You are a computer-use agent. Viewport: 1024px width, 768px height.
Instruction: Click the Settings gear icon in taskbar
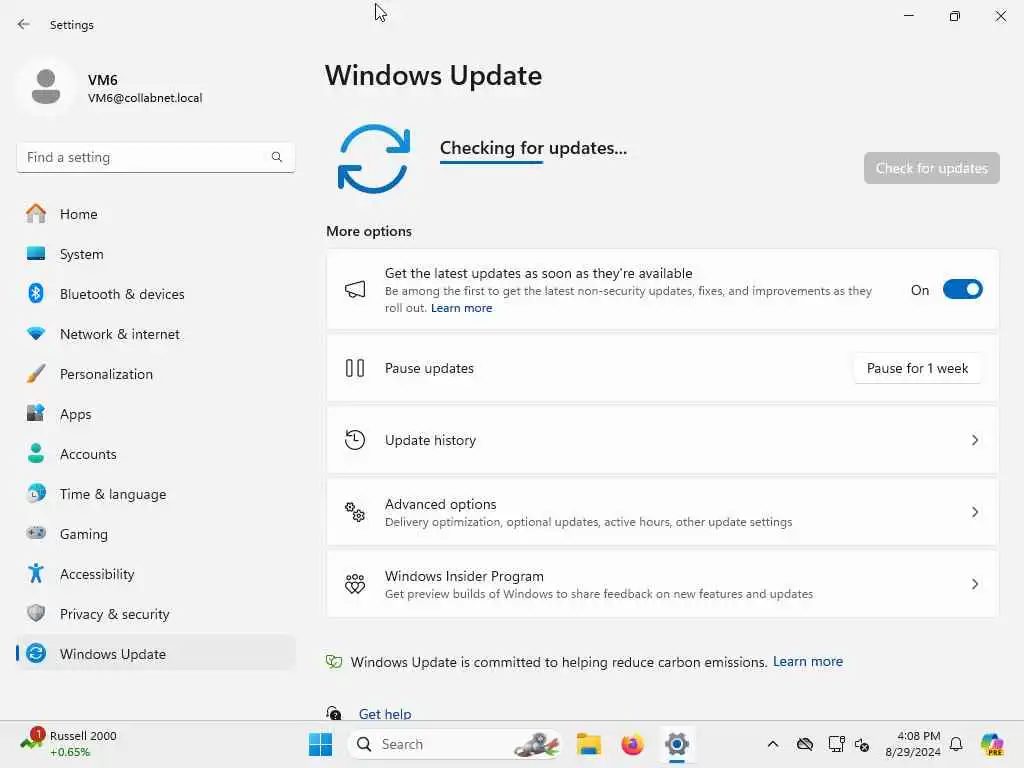pos(677,744)
